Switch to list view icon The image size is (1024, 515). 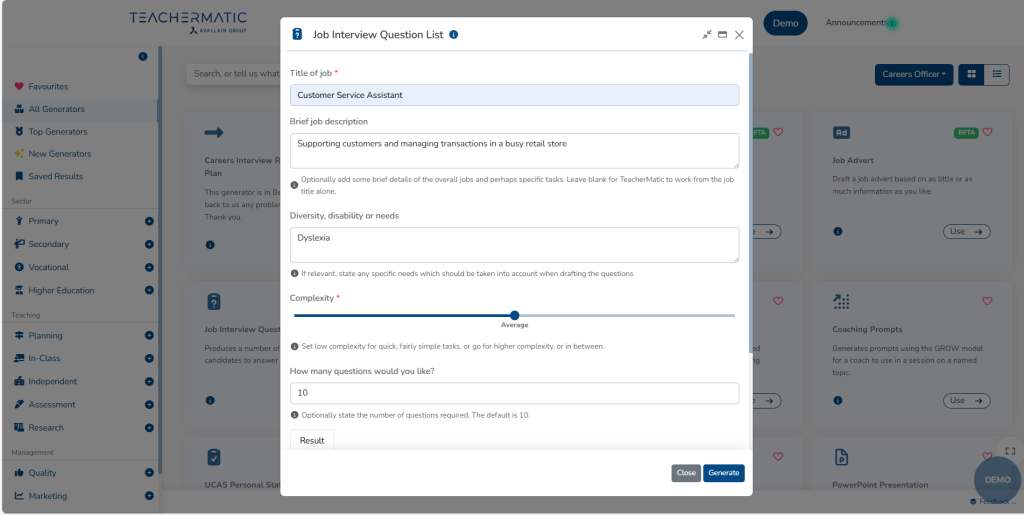tap(997, 74)
